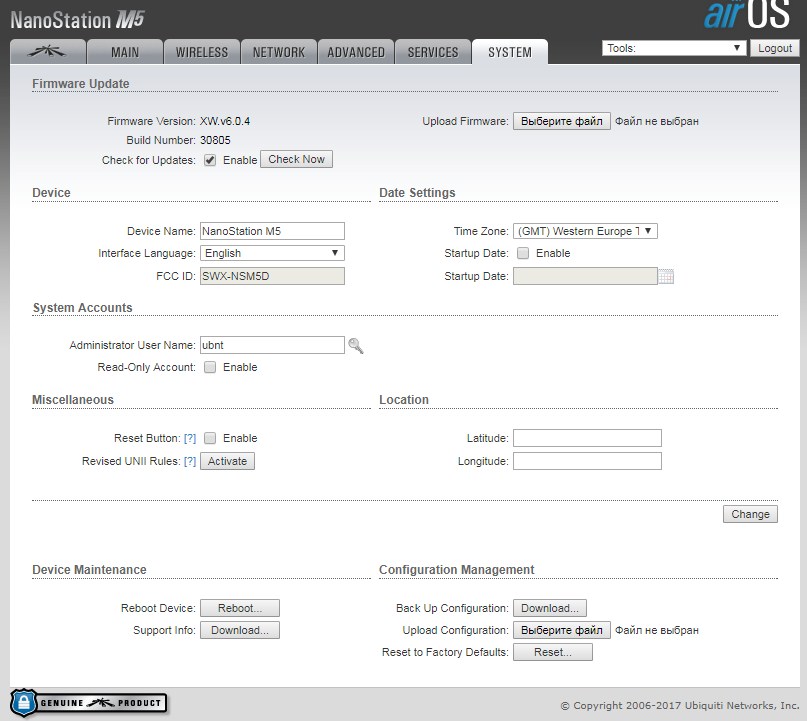Click Check Now for firmware updates
Screen dimensions: 807x721
click(x=296, y=160)
